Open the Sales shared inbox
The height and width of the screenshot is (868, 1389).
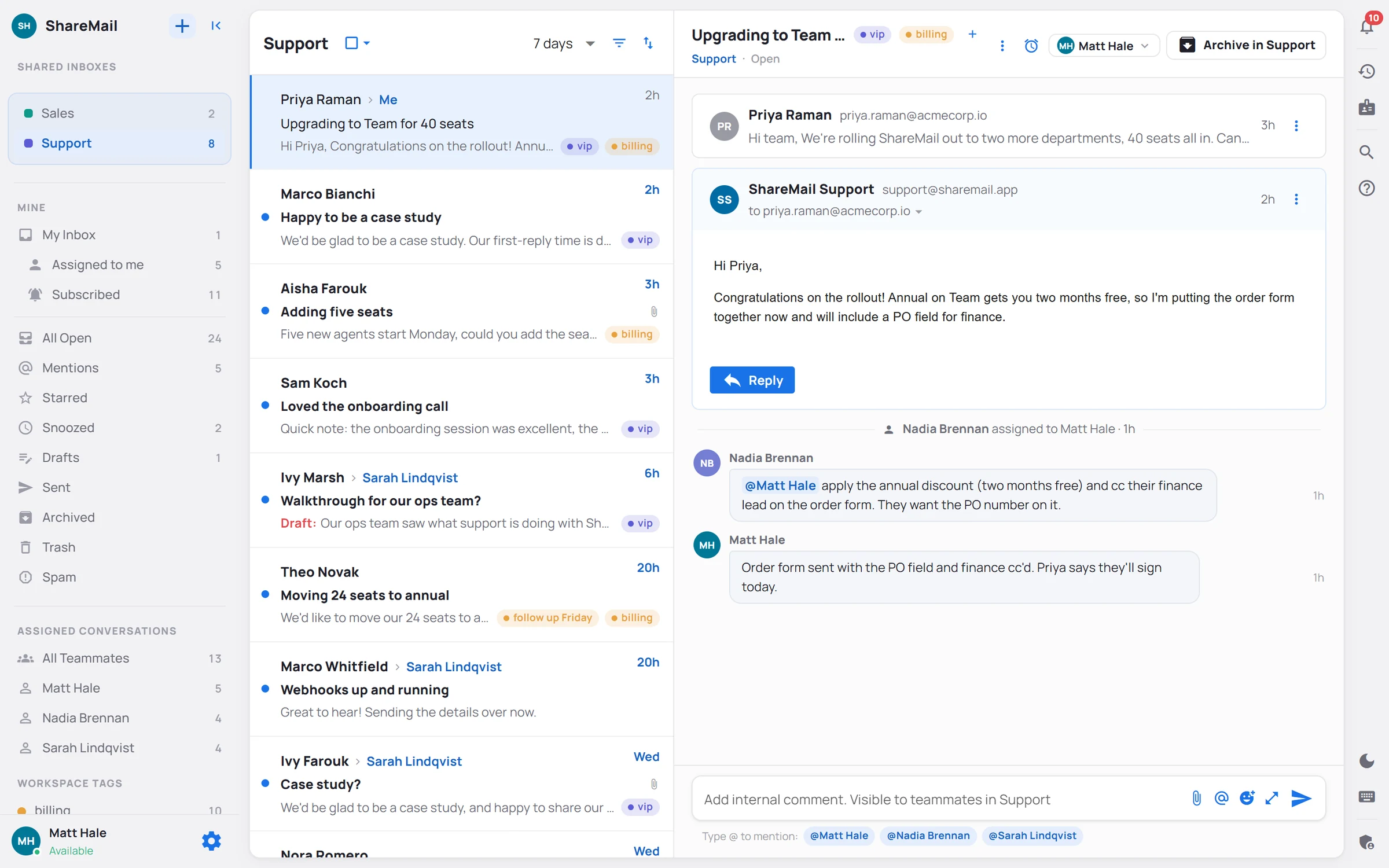[120, 113]
